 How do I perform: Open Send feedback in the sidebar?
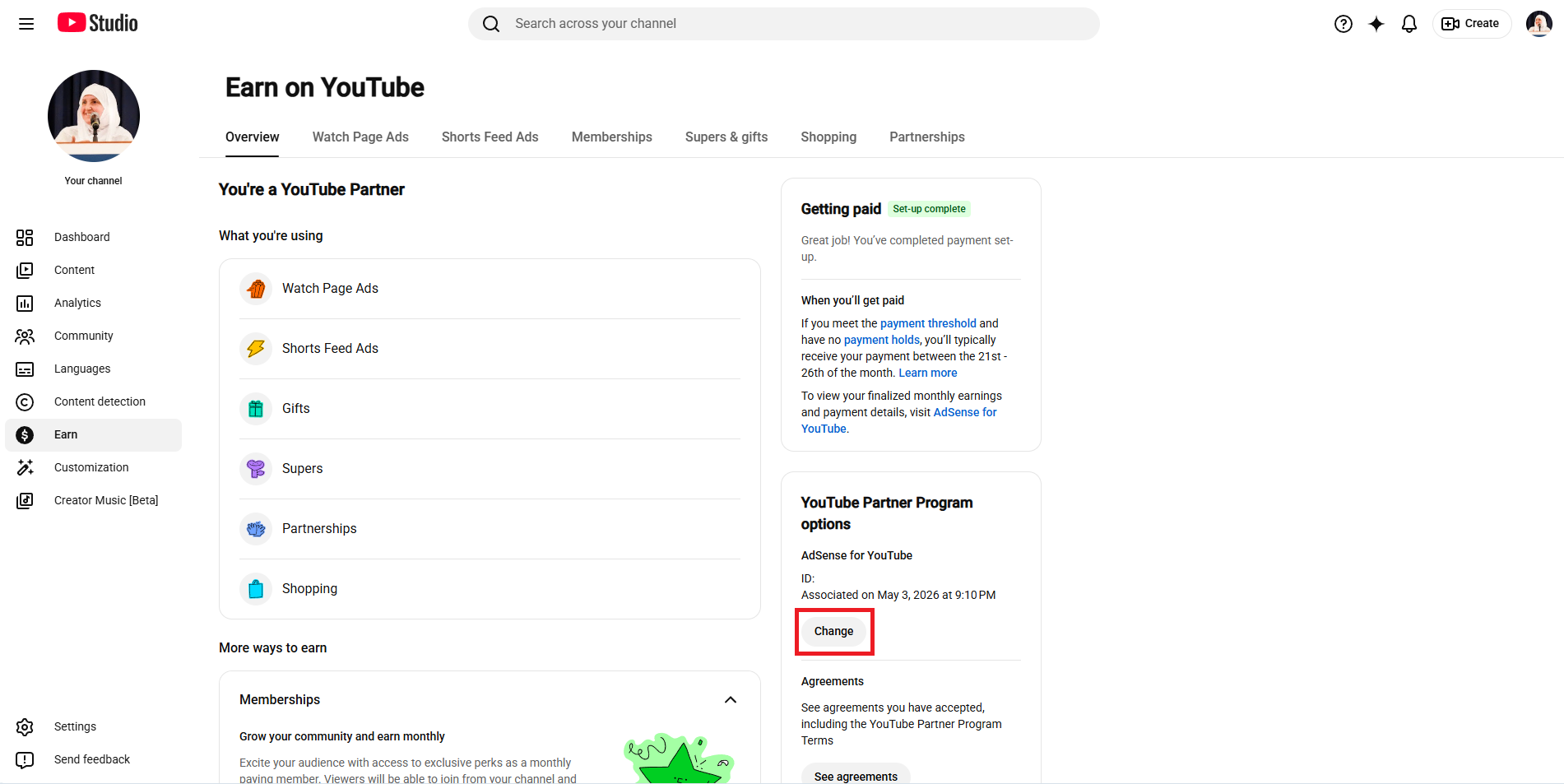(x=94, y=759)
